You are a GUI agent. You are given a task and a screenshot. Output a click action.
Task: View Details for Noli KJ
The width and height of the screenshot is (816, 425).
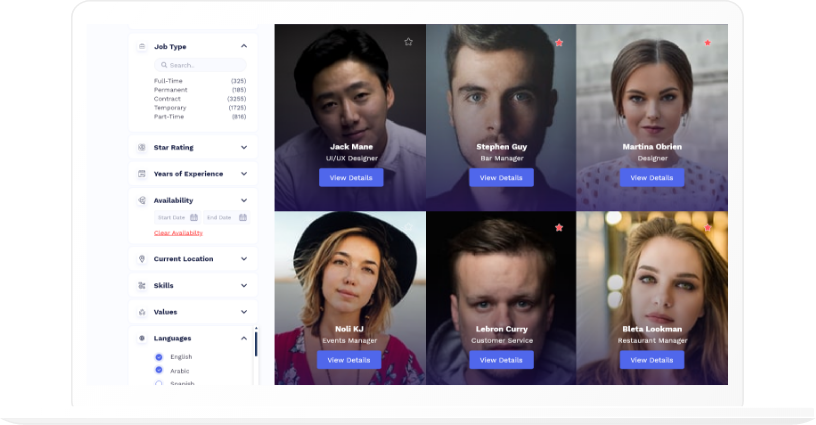(x=349, y=360)
